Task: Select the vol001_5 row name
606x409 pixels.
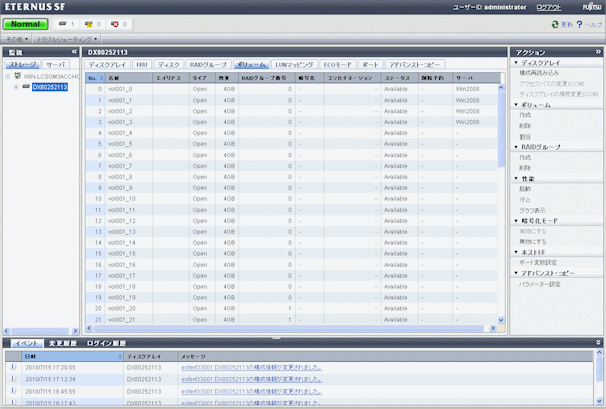Action: [x=120, y=144]
